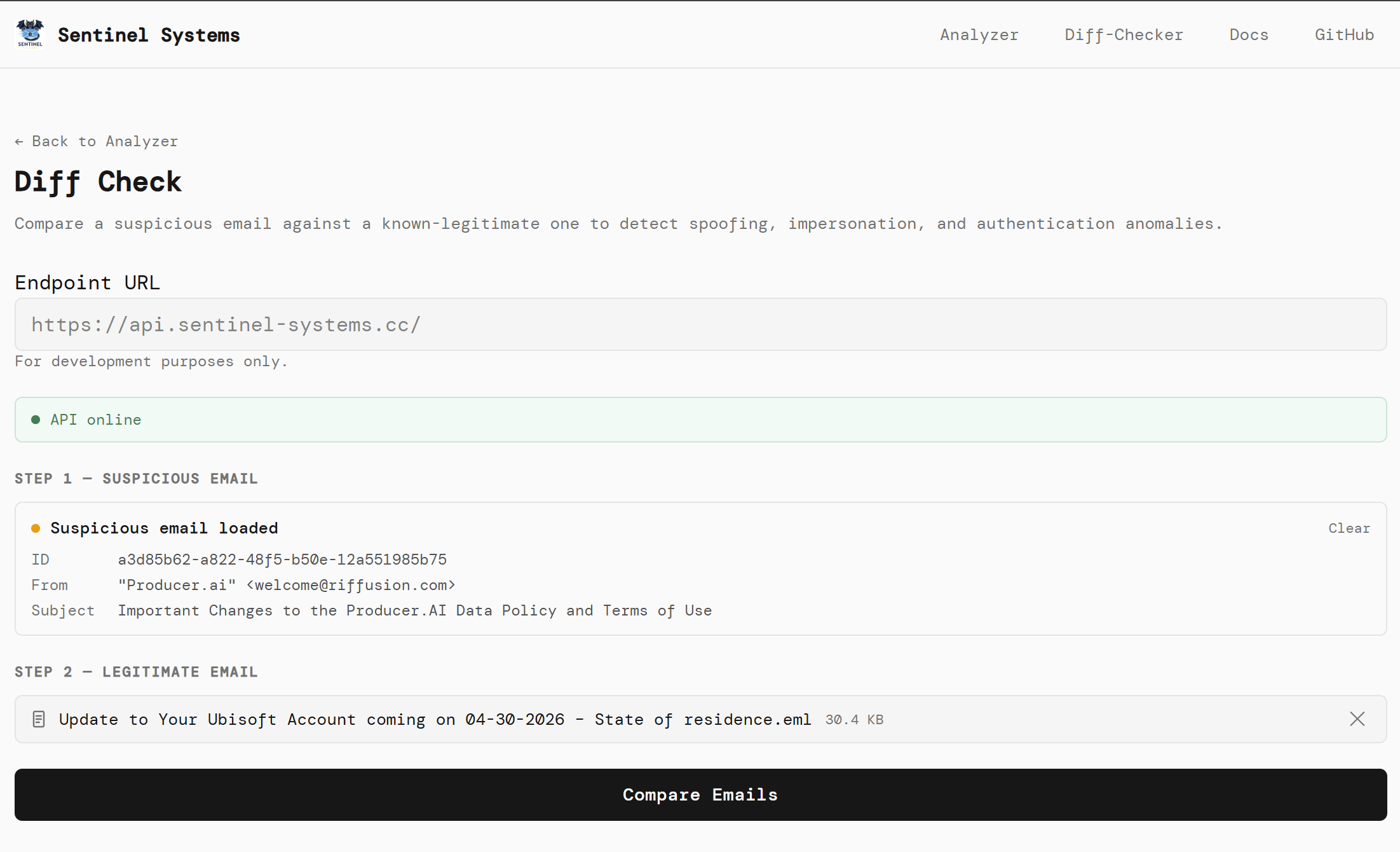1400x852 pixels.
Task: Click the API online status text
Action: coord(96,420)
